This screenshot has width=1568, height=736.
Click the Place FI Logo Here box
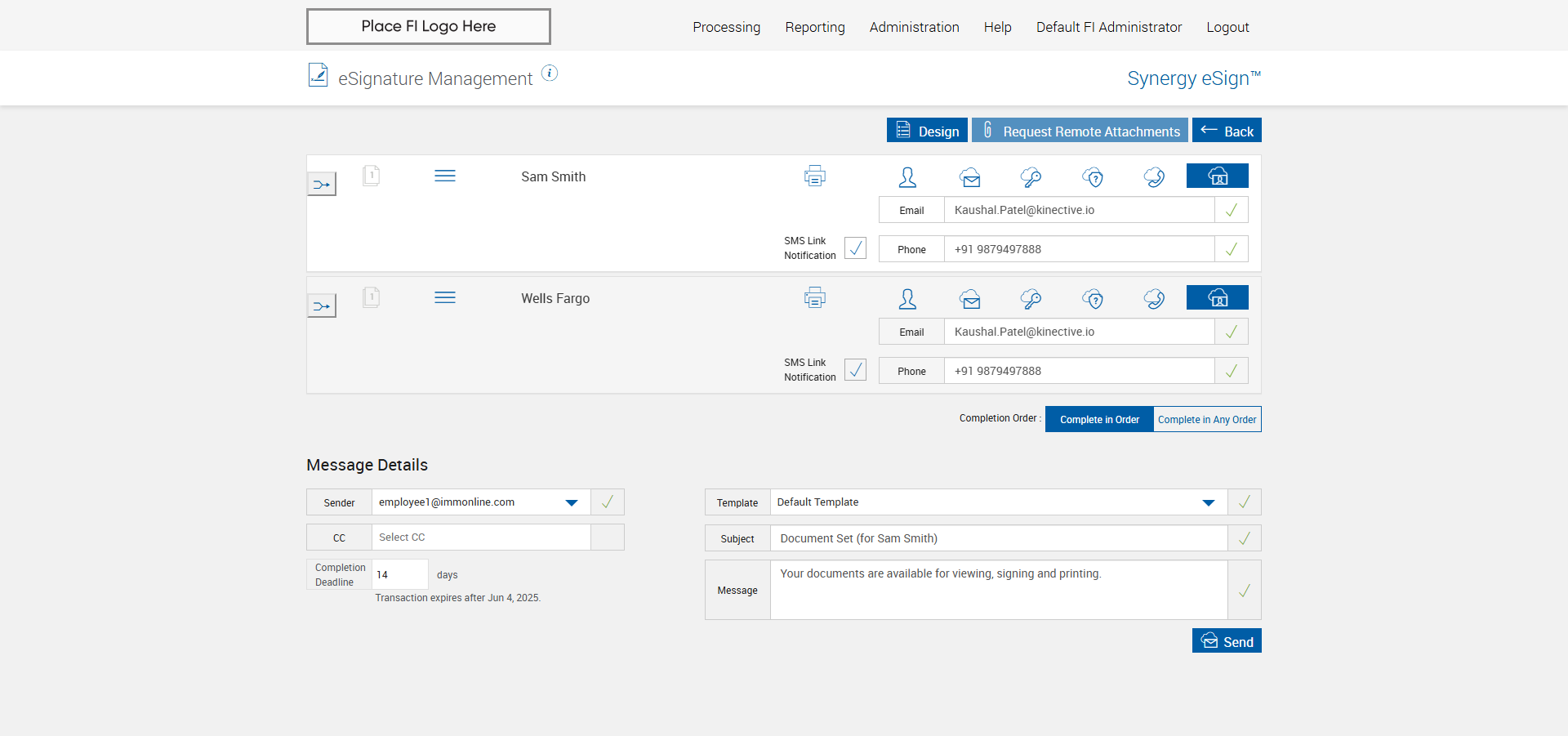tap(429, 26)
